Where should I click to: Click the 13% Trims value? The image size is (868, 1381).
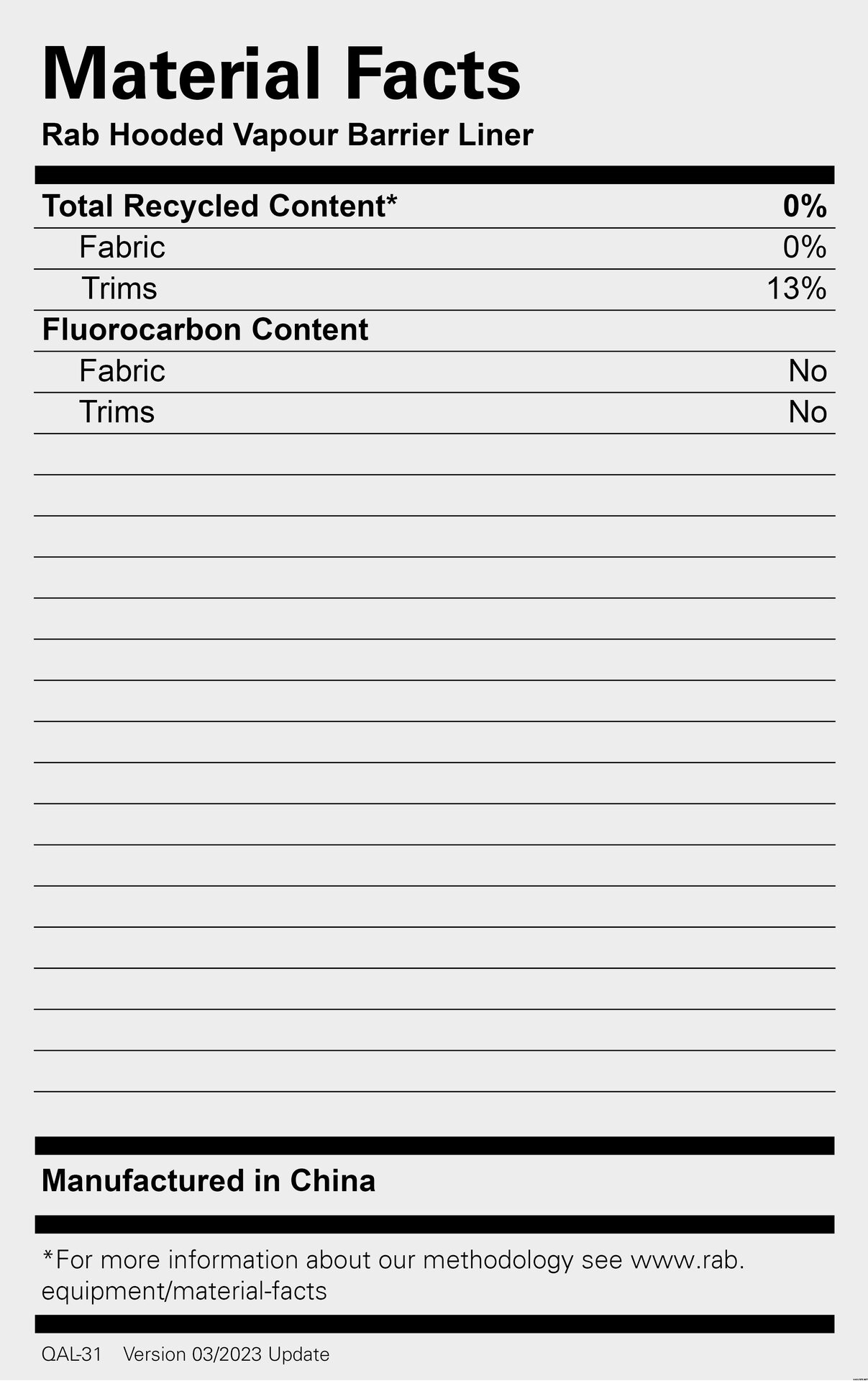[796, 288]
